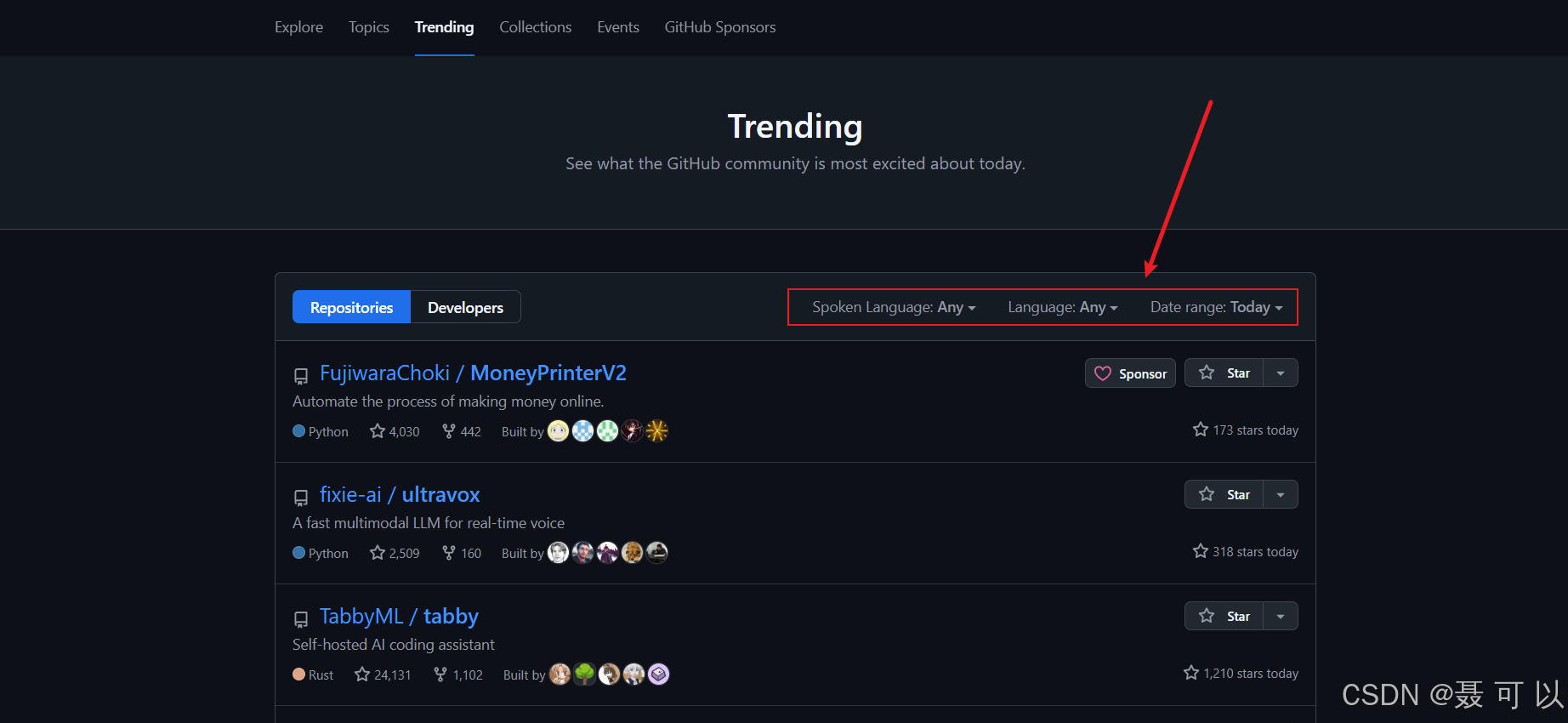The image size is (1568, 723).
Task: View ultravox forks count 160
Action: click(462, 553)
